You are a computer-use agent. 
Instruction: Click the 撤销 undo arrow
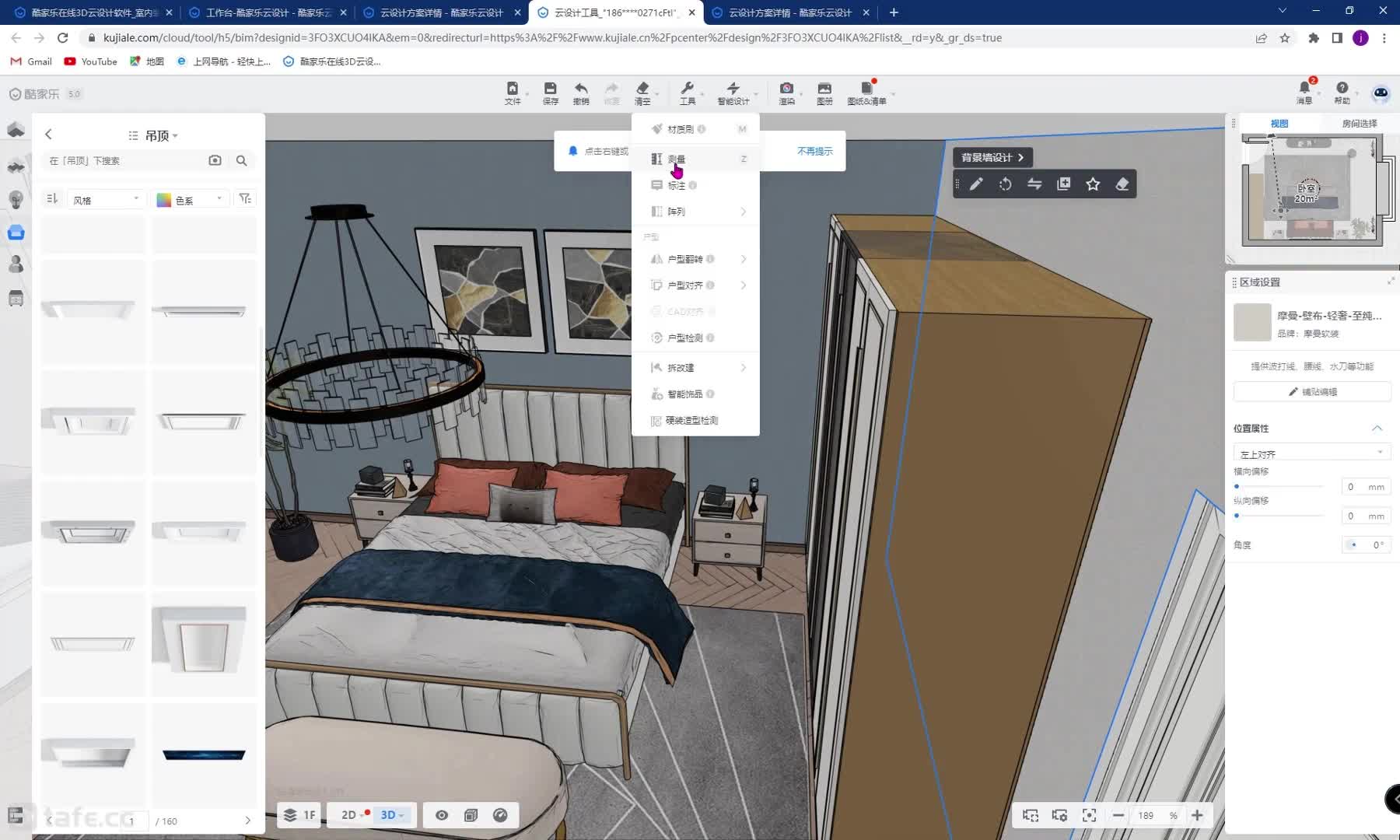[x=581, y=93]
